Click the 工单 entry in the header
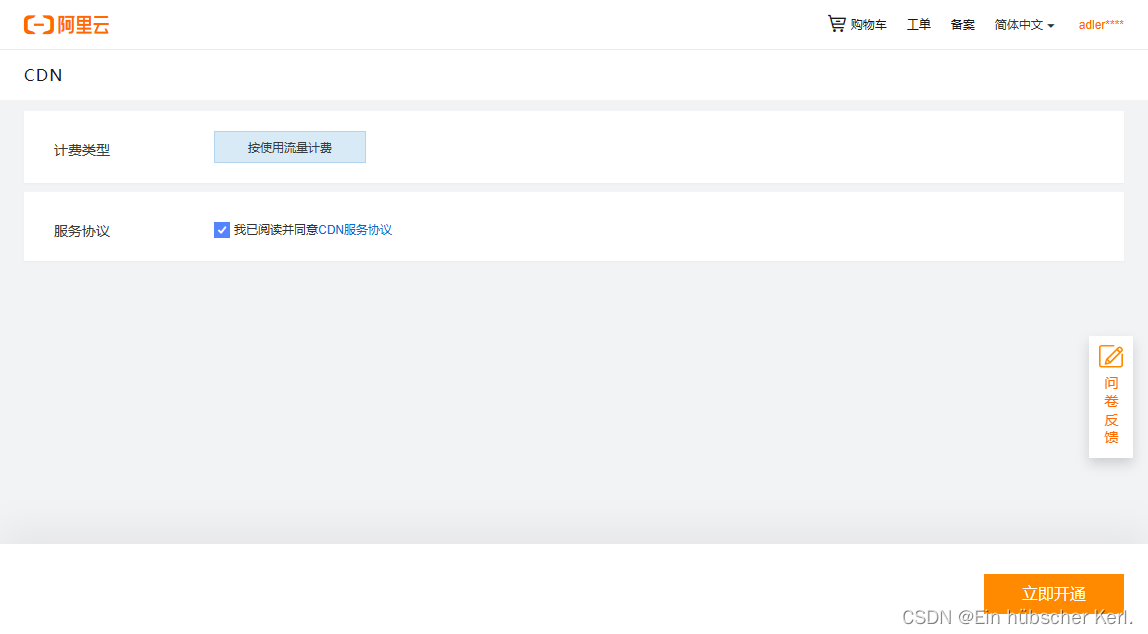The width and height of the screenshot is (1148, 634). (918, 25)
